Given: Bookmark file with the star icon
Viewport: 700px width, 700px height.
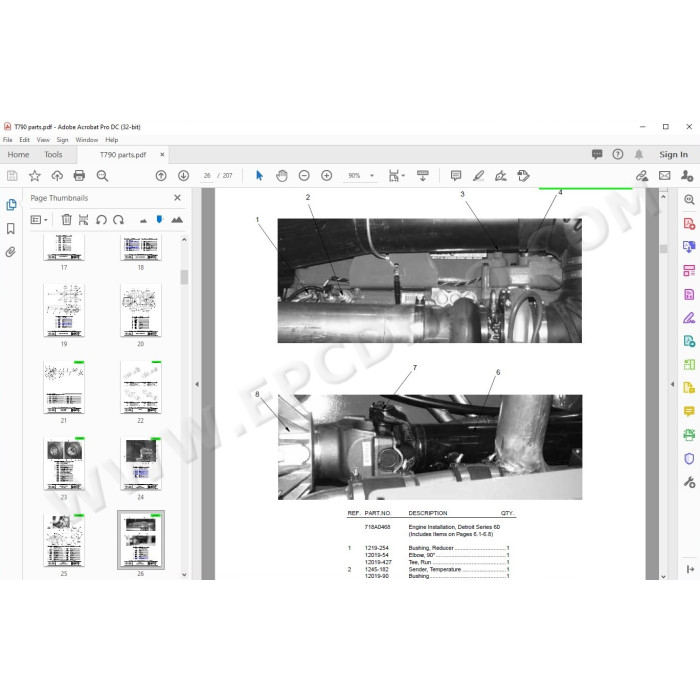Looking at the screenshot, I should coord(34,176).
